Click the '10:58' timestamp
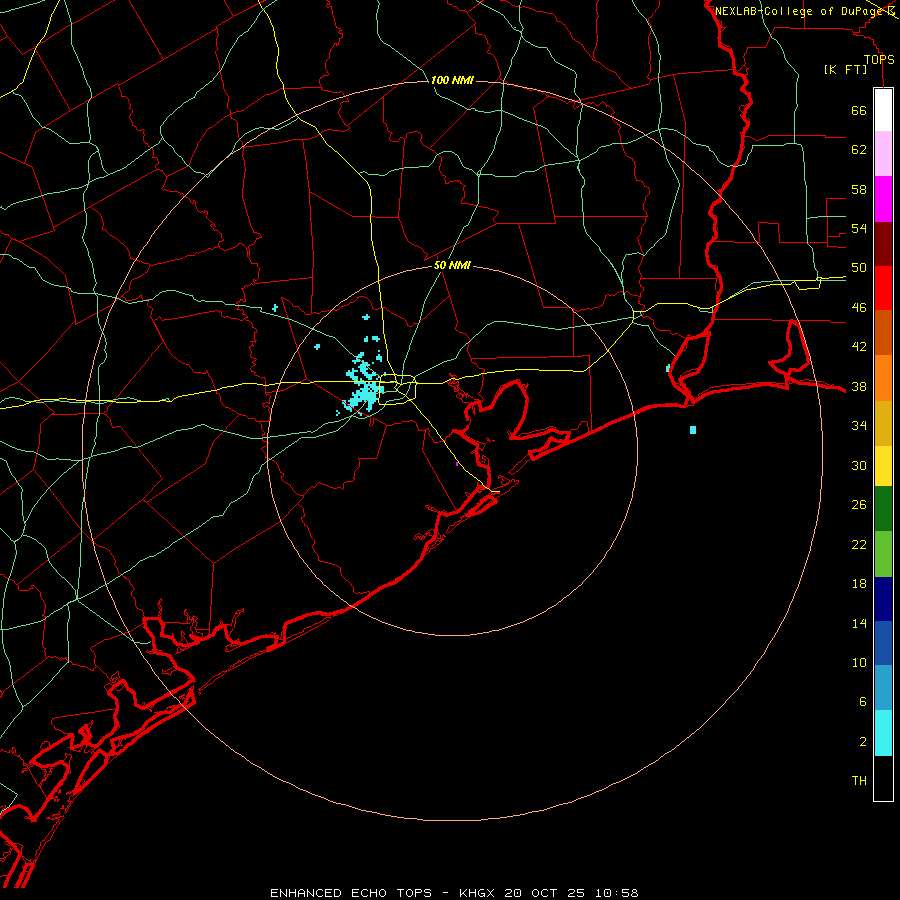 [x=615, y=893]
